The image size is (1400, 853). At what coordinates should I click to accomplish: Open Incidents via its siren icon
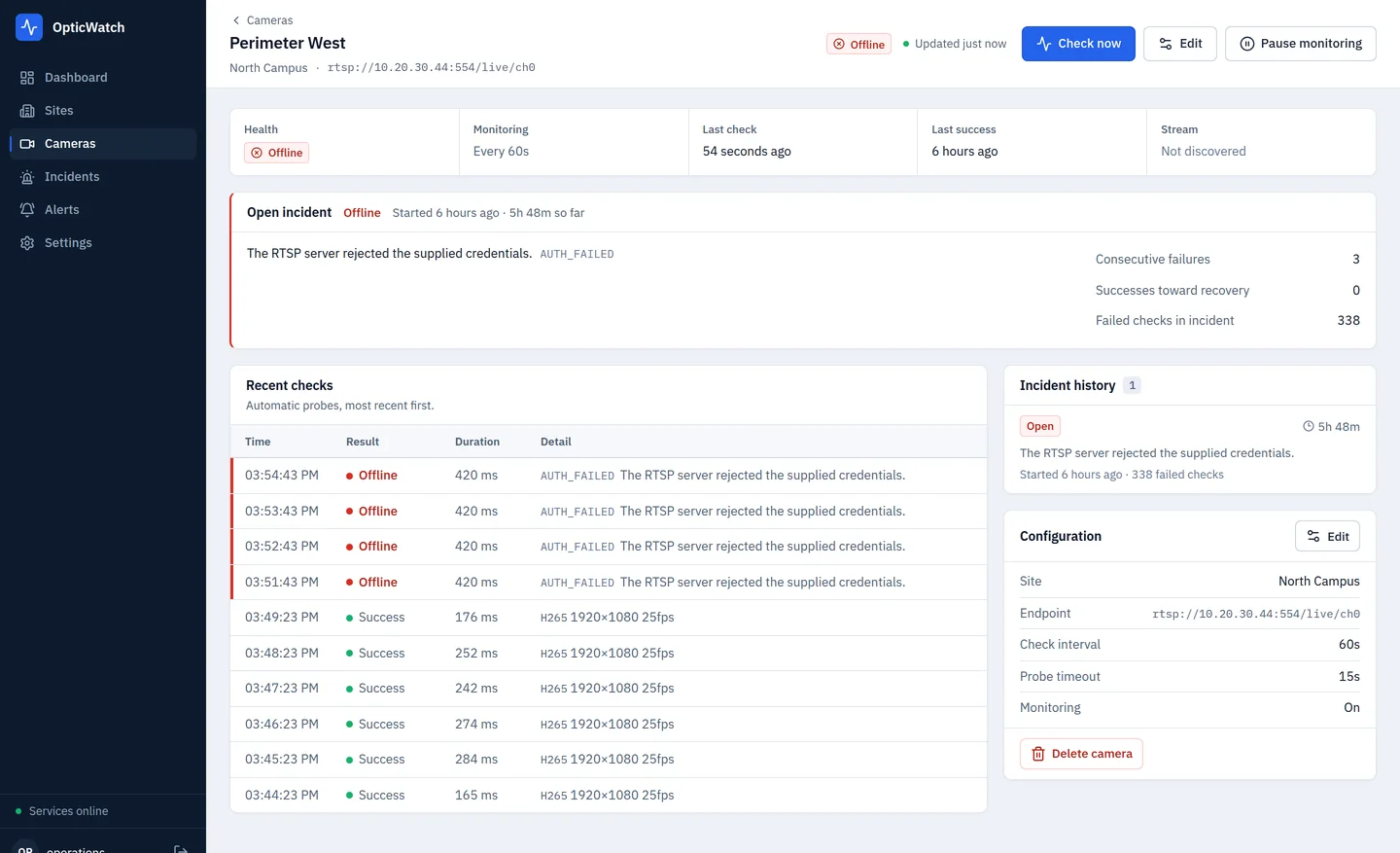pos(27,177)
